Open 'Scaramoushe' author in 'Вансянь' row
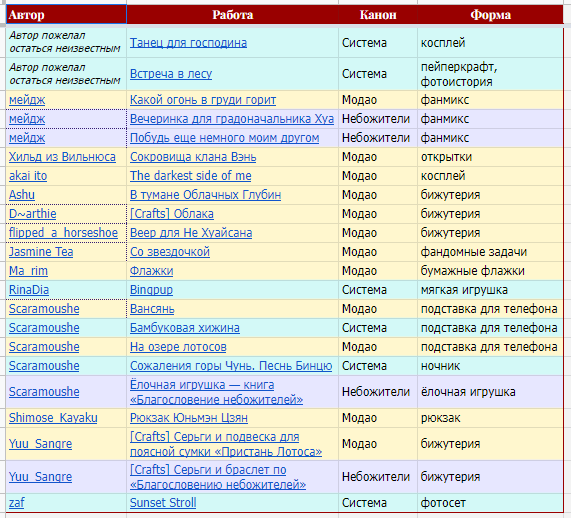Viewport: 571px width, 518px height. pyautogui.click(x=44, y=309)
